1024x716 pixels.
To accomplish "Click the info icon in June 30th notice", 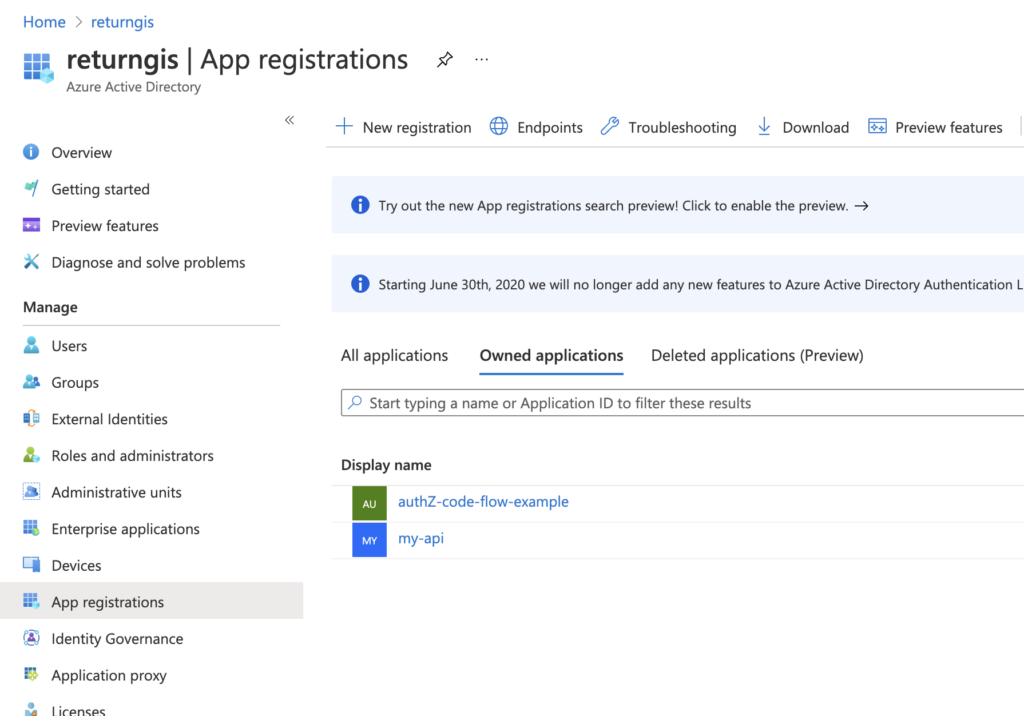I will pyautogui.click(x=360, y=284).
